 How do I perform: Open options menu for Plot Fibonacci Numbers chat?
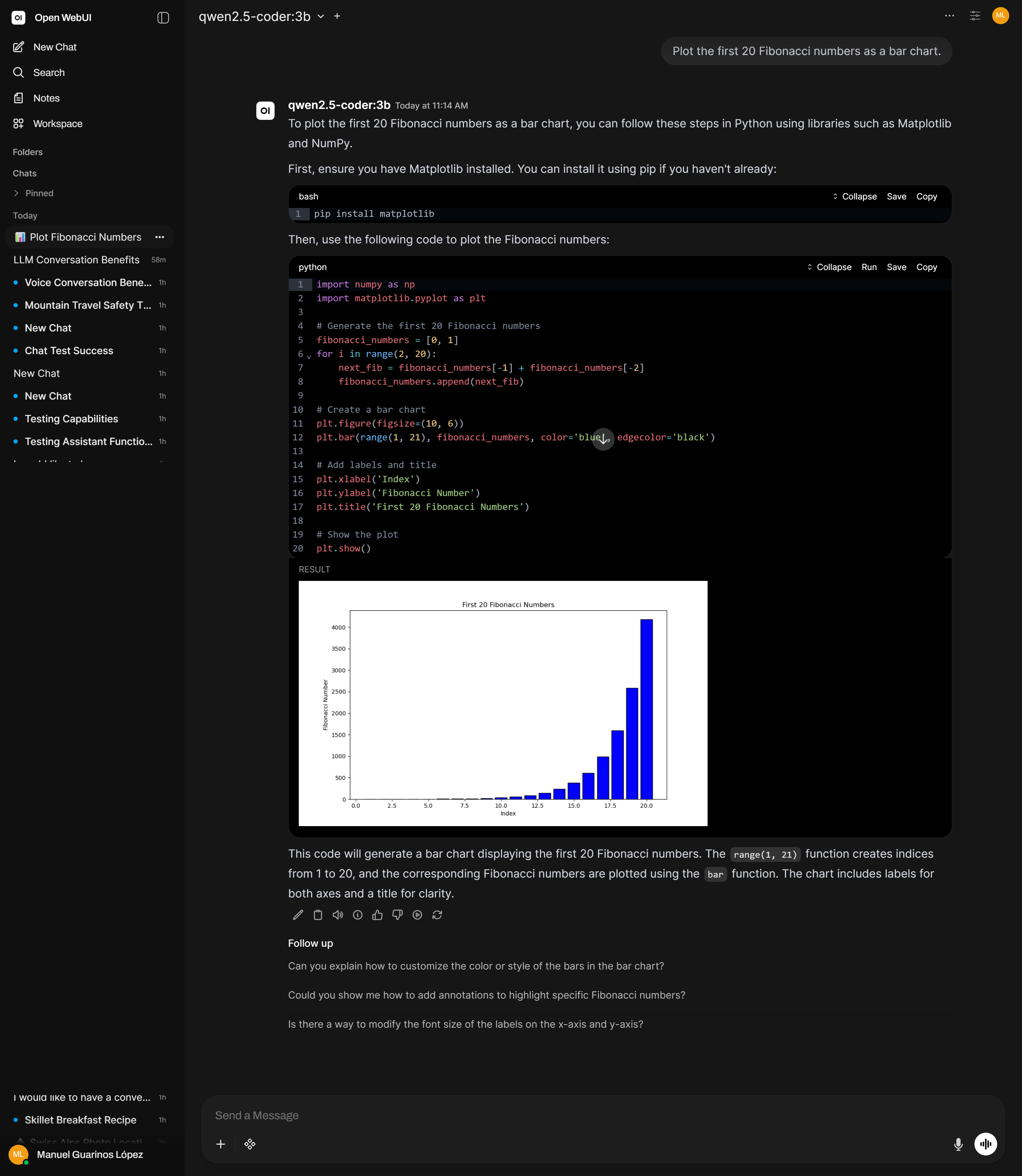[159, 237]
